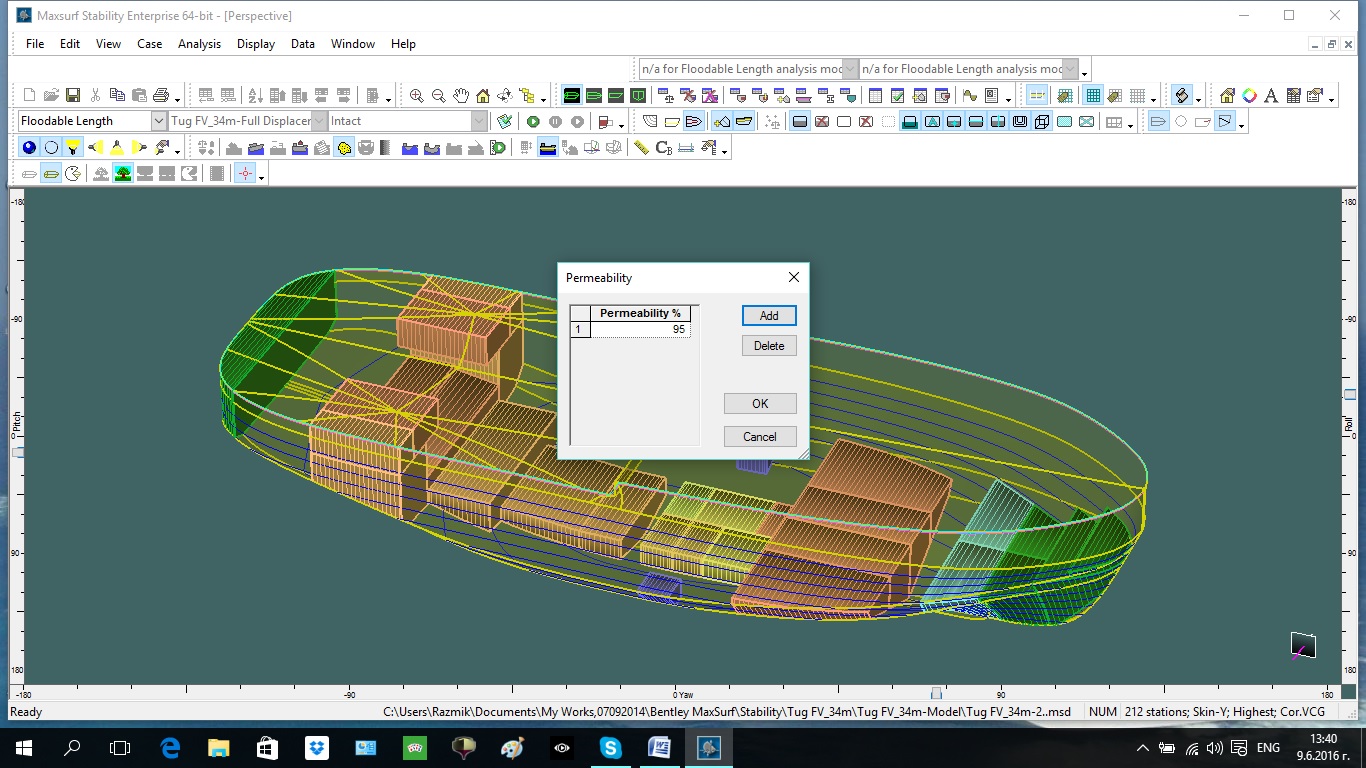This screenshot has height=768, width=1366.
Task: Toggle the light bulb lighting button
Action: (73, 148)
